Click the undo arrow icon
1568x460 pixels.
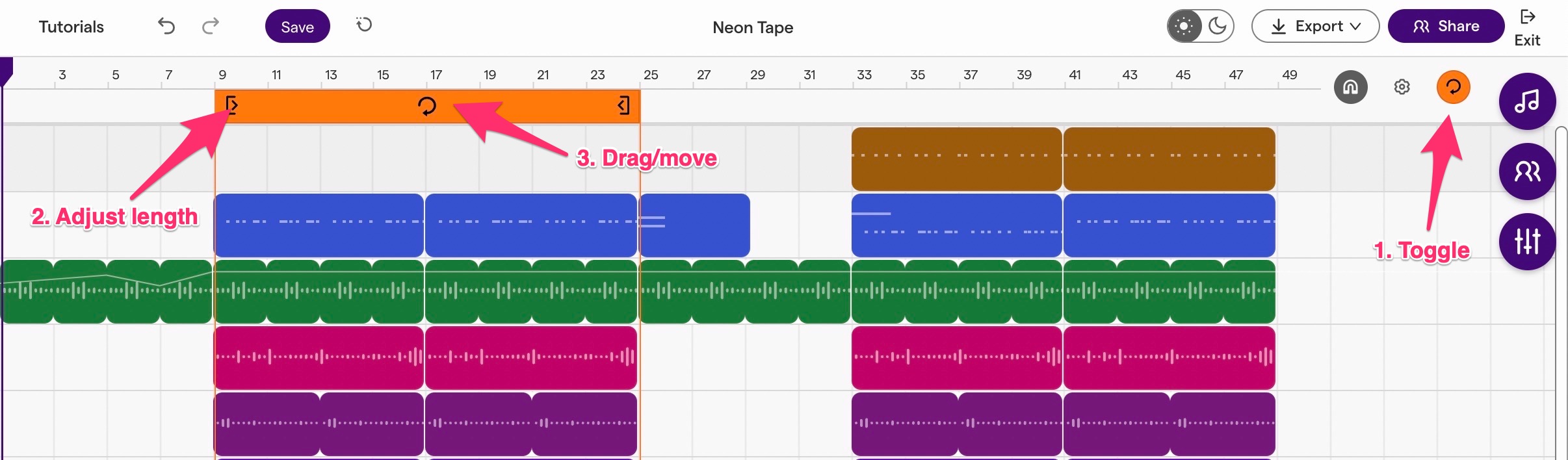166,26
